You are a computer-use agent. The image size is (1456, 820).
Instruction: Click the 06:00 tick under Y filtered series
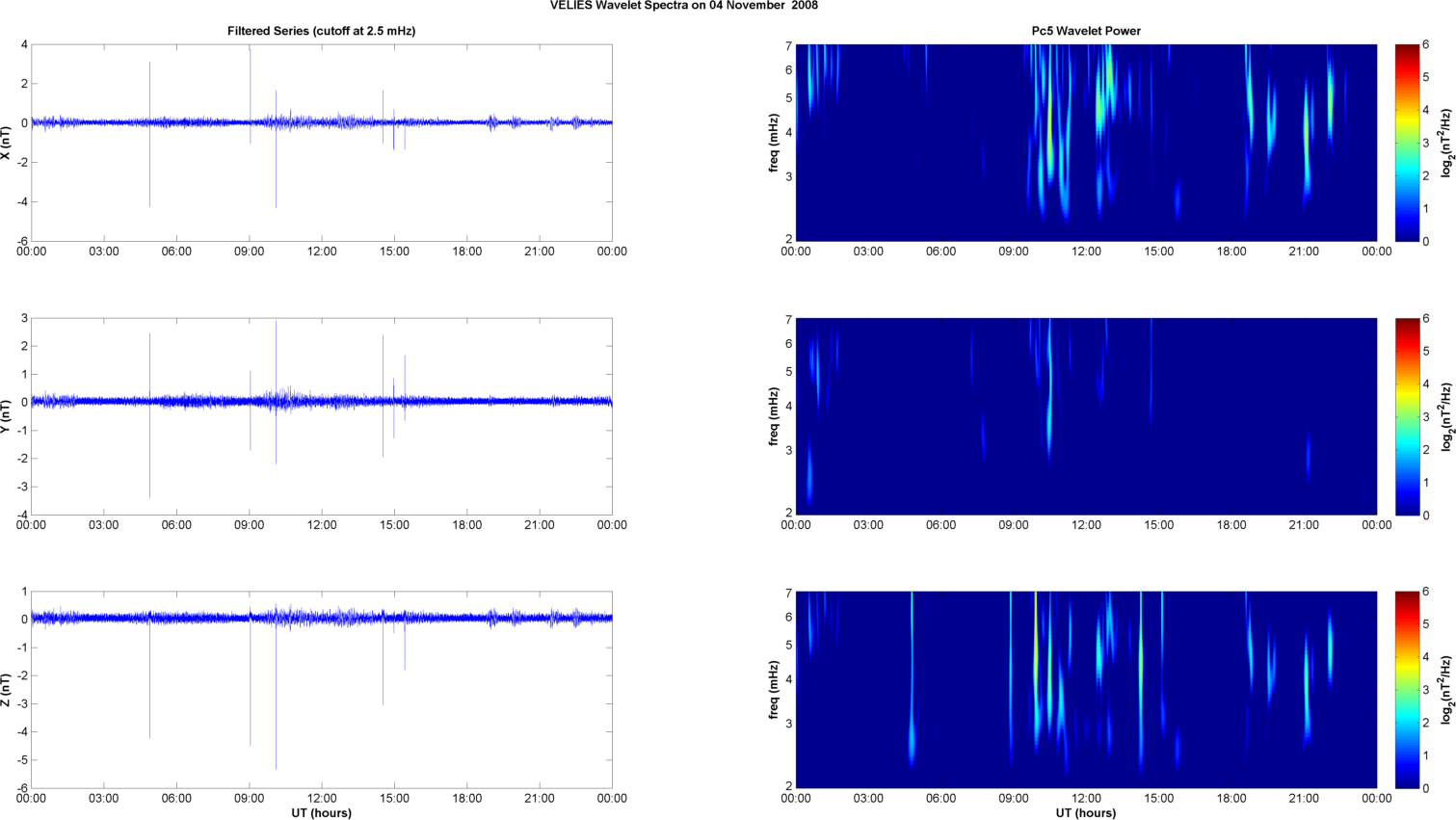[x=176, y=525]
